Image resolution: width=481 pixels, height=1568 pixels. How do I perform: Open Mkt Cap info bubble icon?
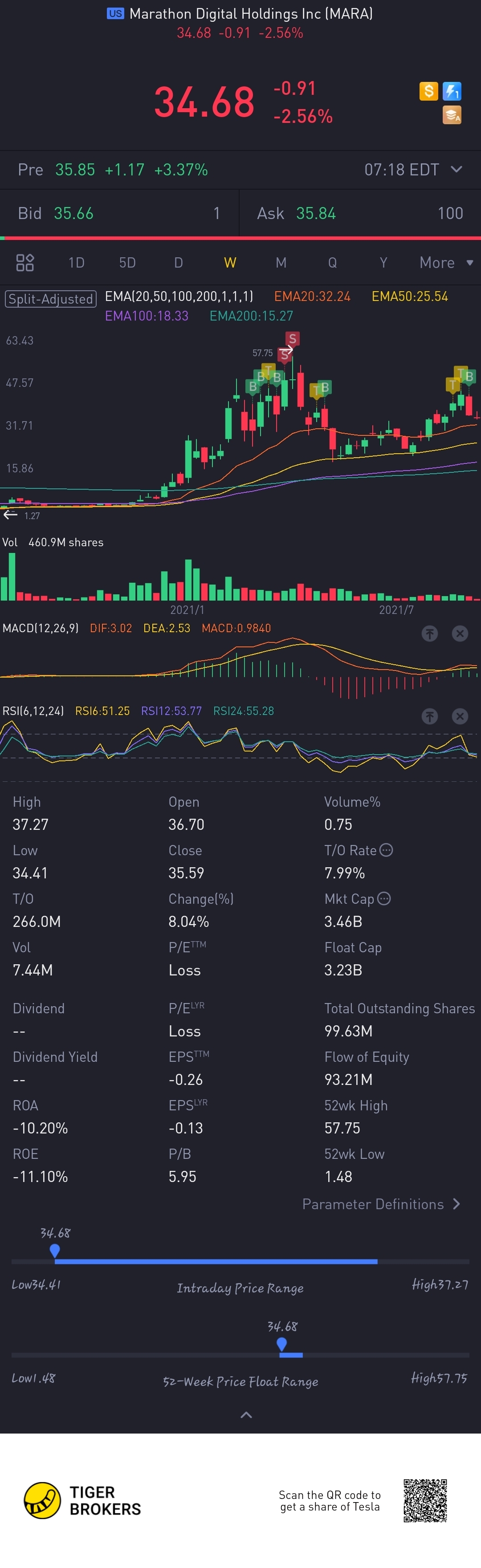383,898
